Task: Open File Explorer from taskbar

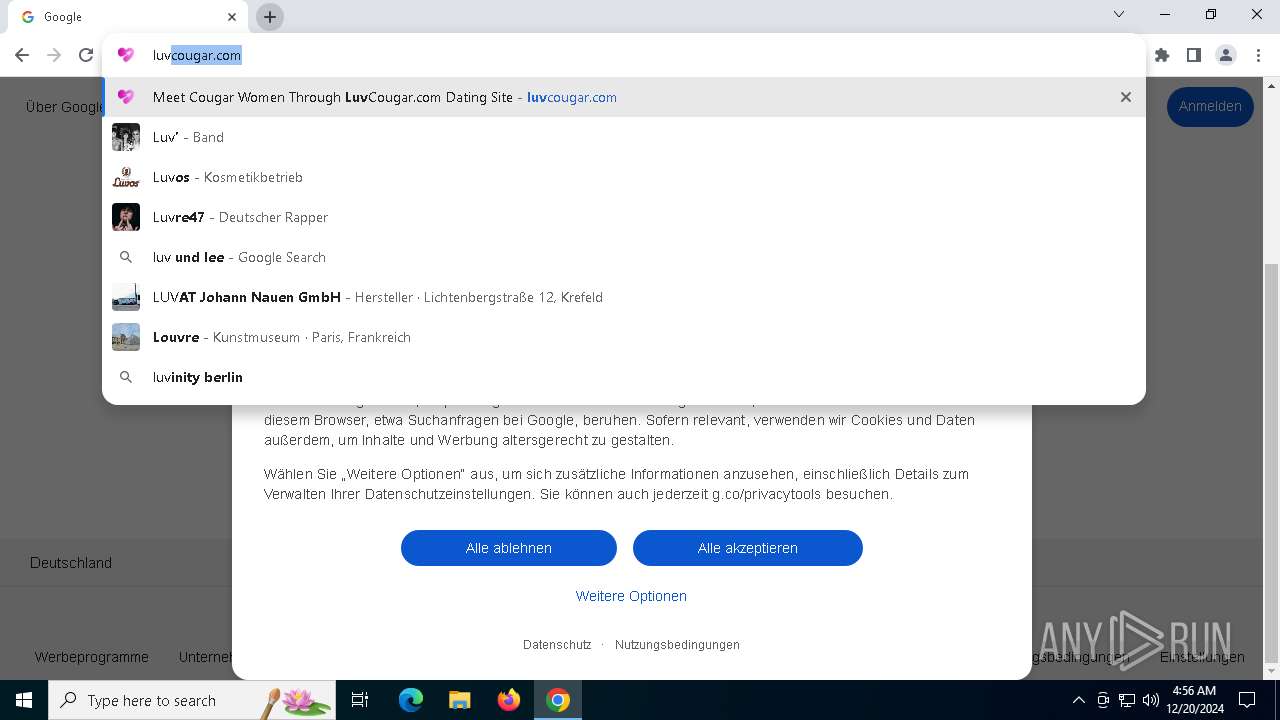Action: tap(459, 700)
